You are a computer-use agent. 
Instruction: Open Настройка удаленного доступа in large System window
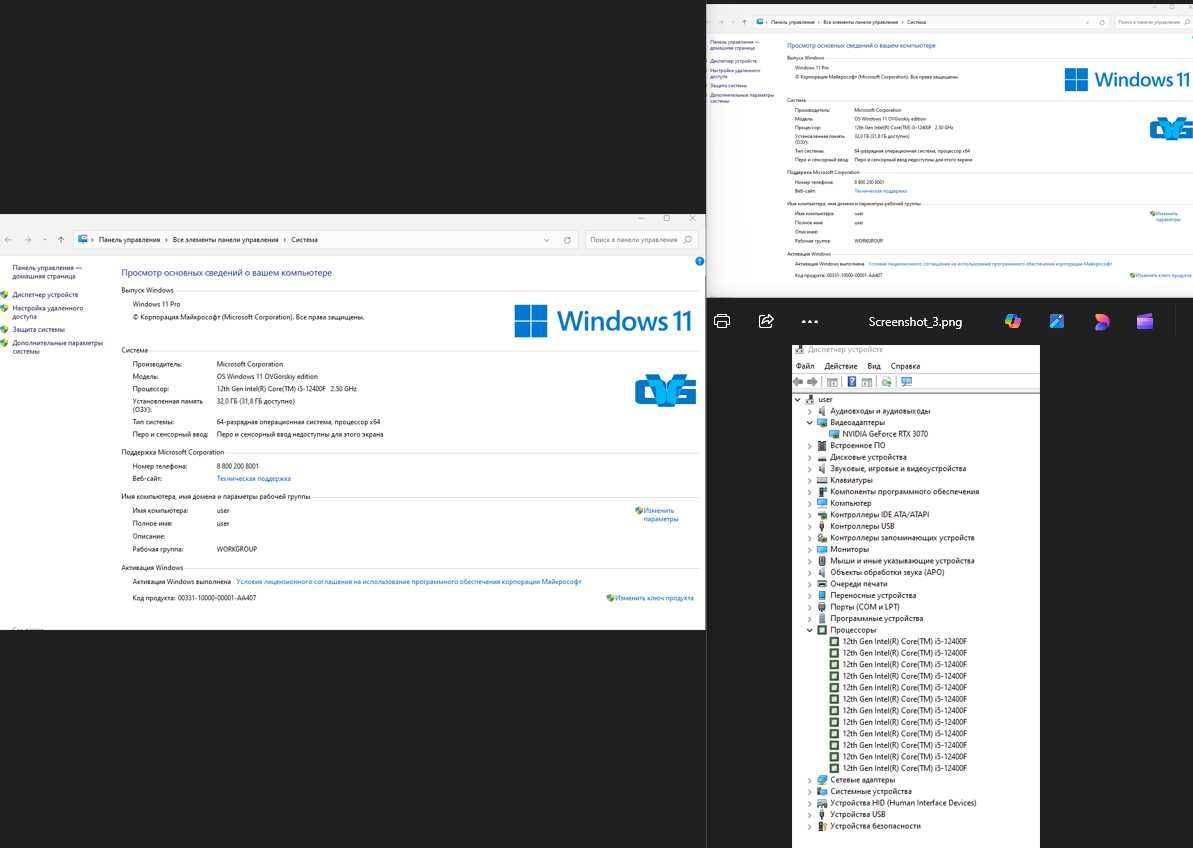47,312
